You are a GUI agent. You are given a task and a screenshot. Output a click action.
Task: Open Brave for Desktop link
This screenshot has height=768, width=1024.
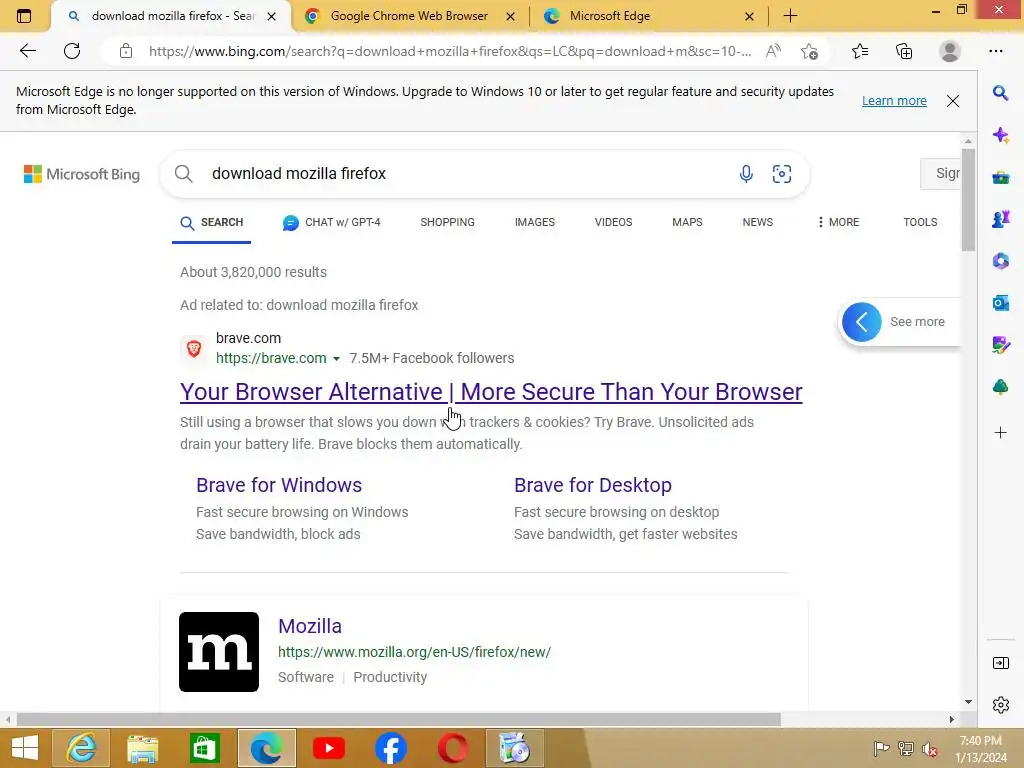coord(593,485)
